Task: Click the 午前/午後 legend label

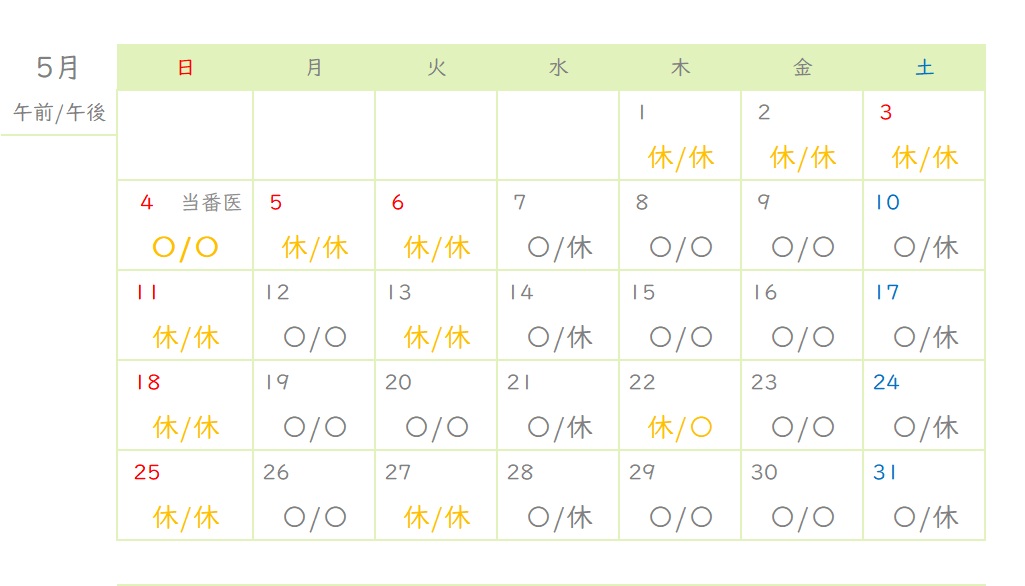Action: click(x=59, y=112)
